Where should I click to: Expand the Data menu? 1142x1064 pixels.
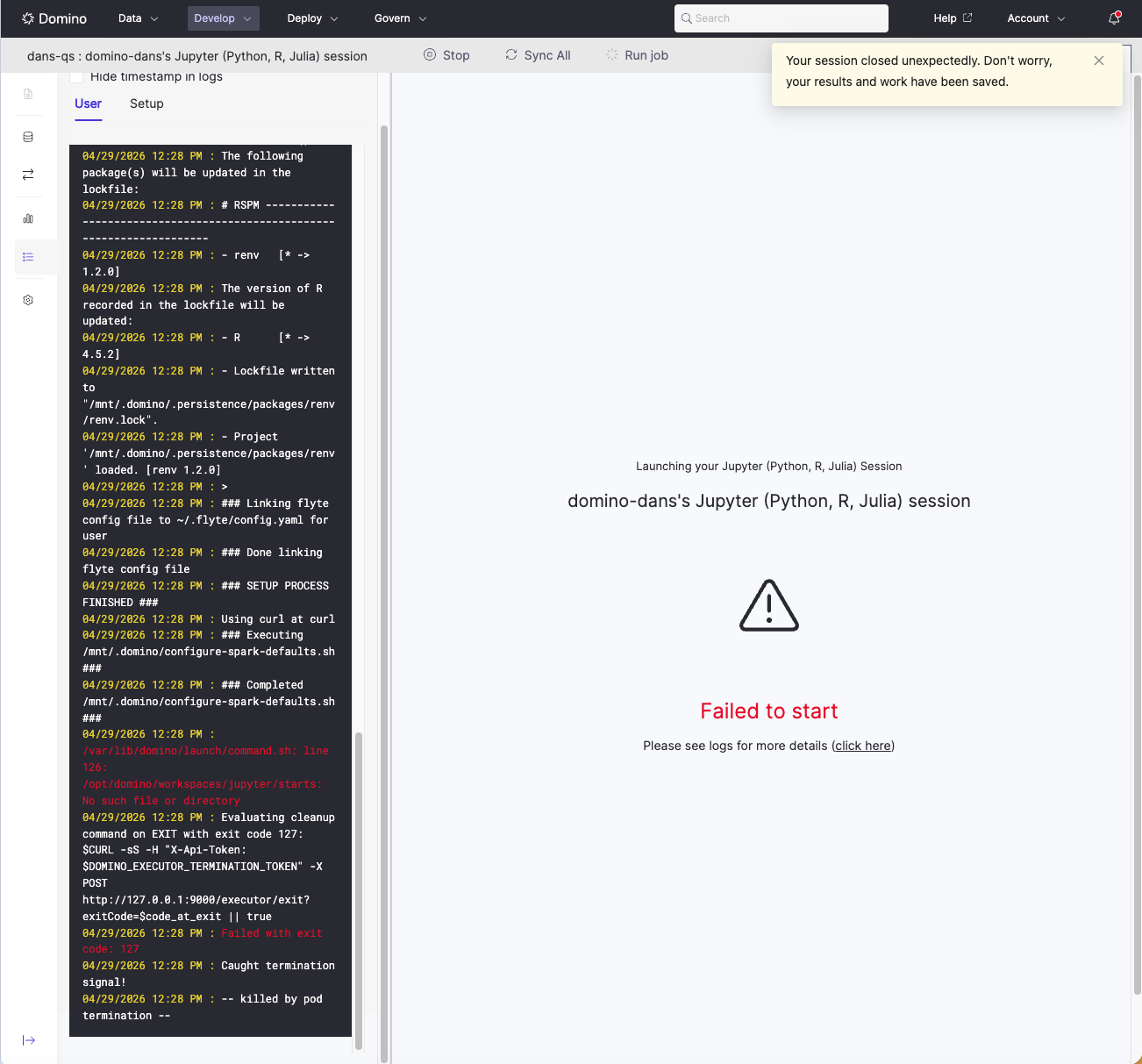[139, 18]
